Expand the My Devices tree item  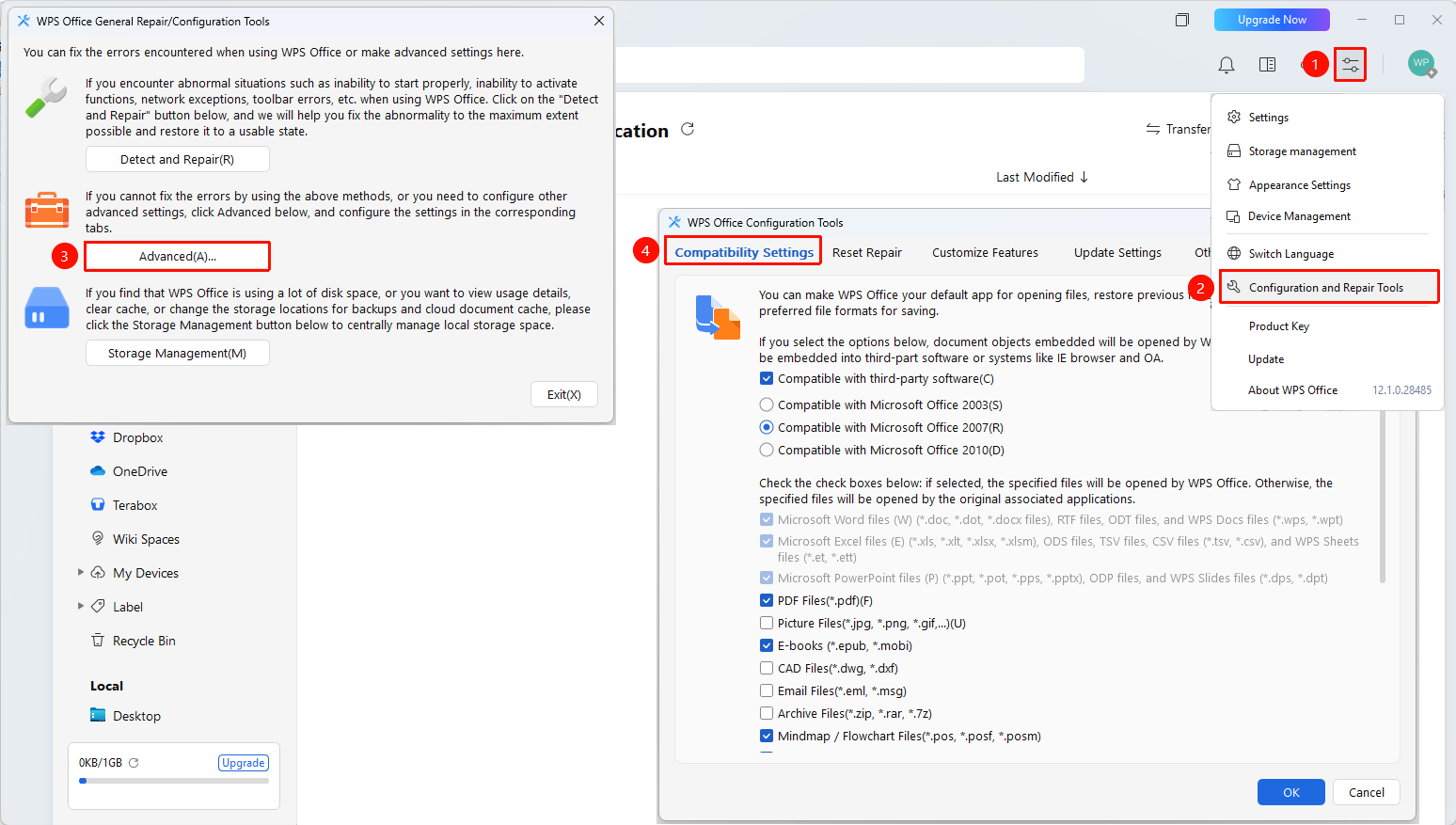81,572
